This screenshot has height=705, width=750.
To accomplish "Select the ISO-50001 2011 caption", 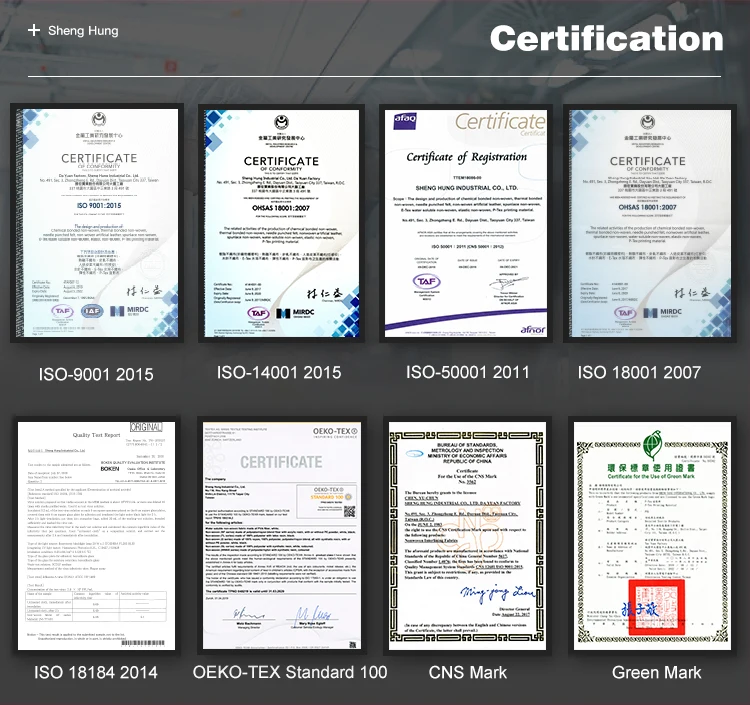I will coord(468,372).
